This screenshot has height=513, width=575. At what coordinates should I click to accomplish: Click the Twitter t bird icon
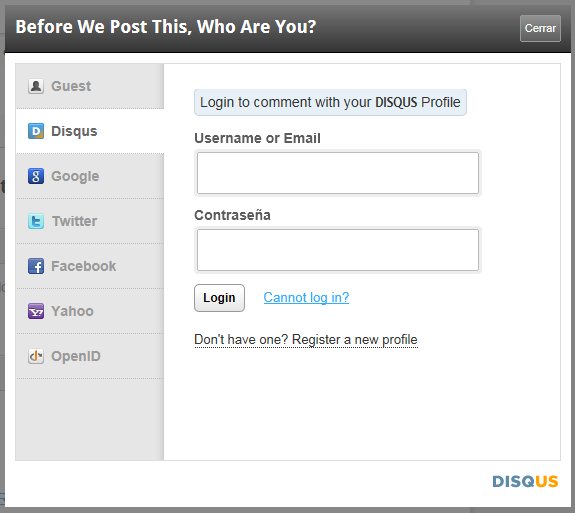[x=36, y=221]
